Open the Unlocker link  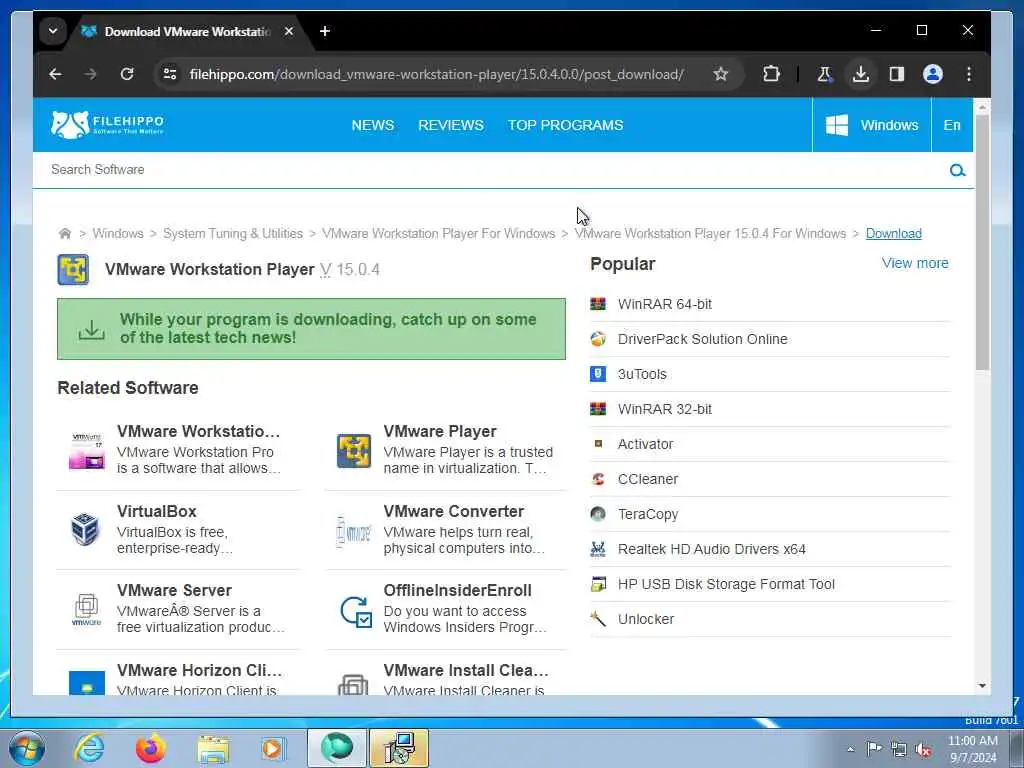646,619
